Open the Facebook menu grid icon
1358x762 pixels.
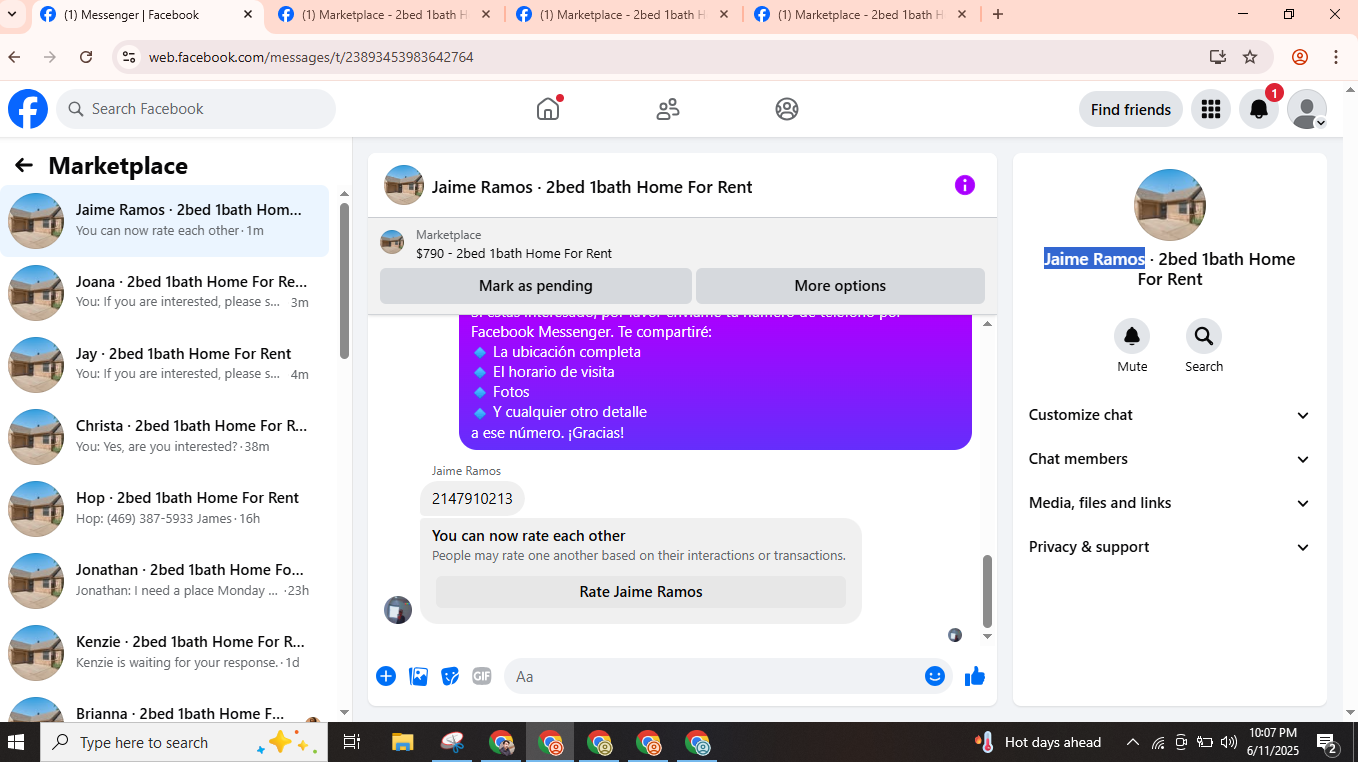point(1211,109)
